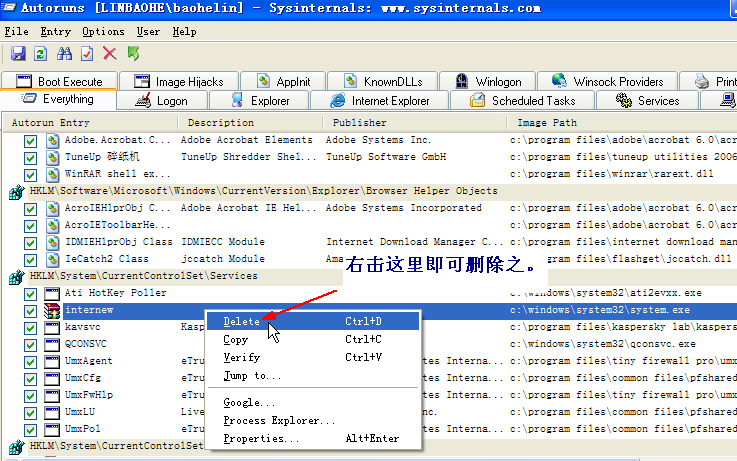
Task: Switch to the AppInit tab
Action: (x=283, y=81)
